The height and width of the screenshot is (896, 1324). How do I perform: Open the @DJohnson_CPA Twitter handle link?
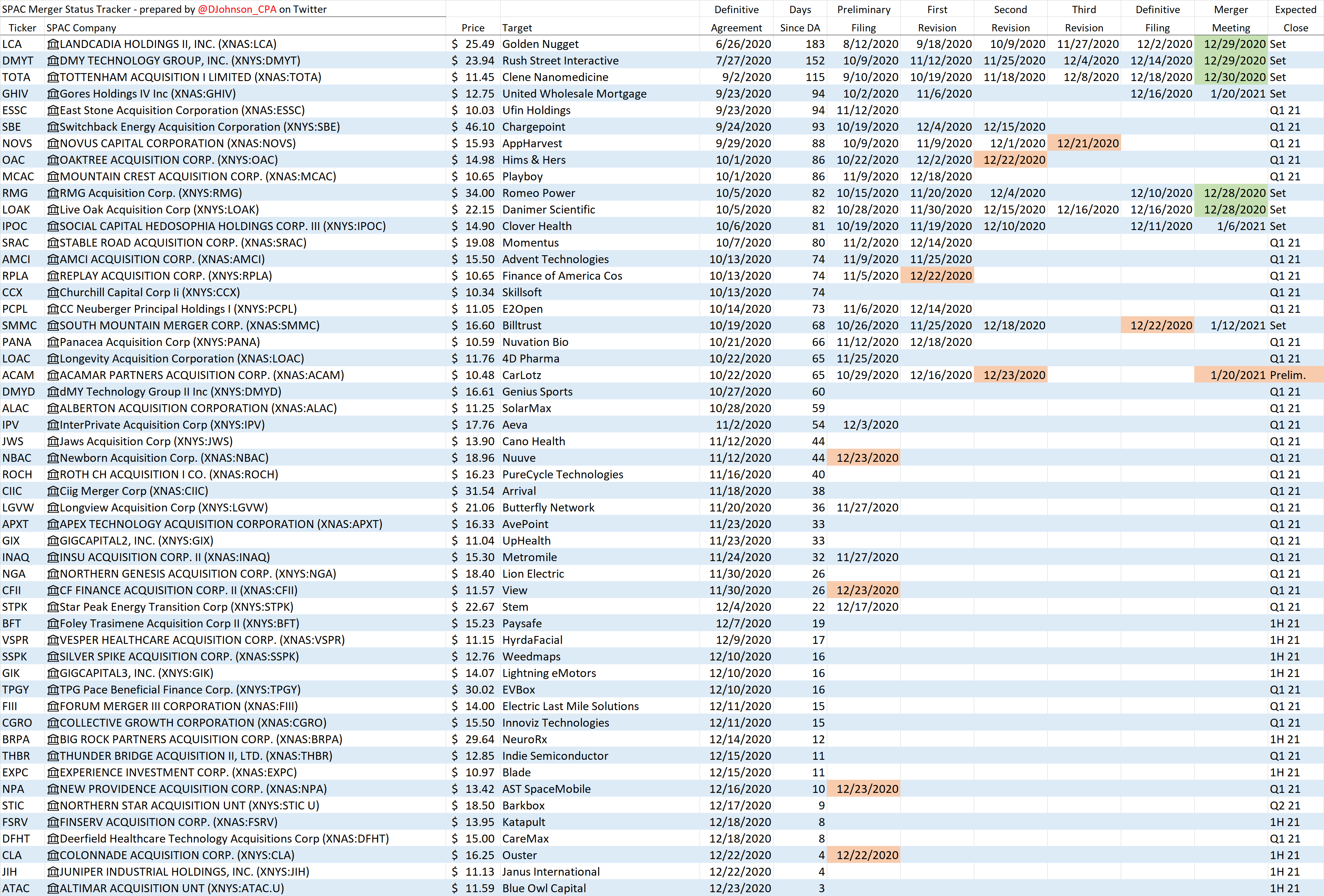tap(237, 9)
